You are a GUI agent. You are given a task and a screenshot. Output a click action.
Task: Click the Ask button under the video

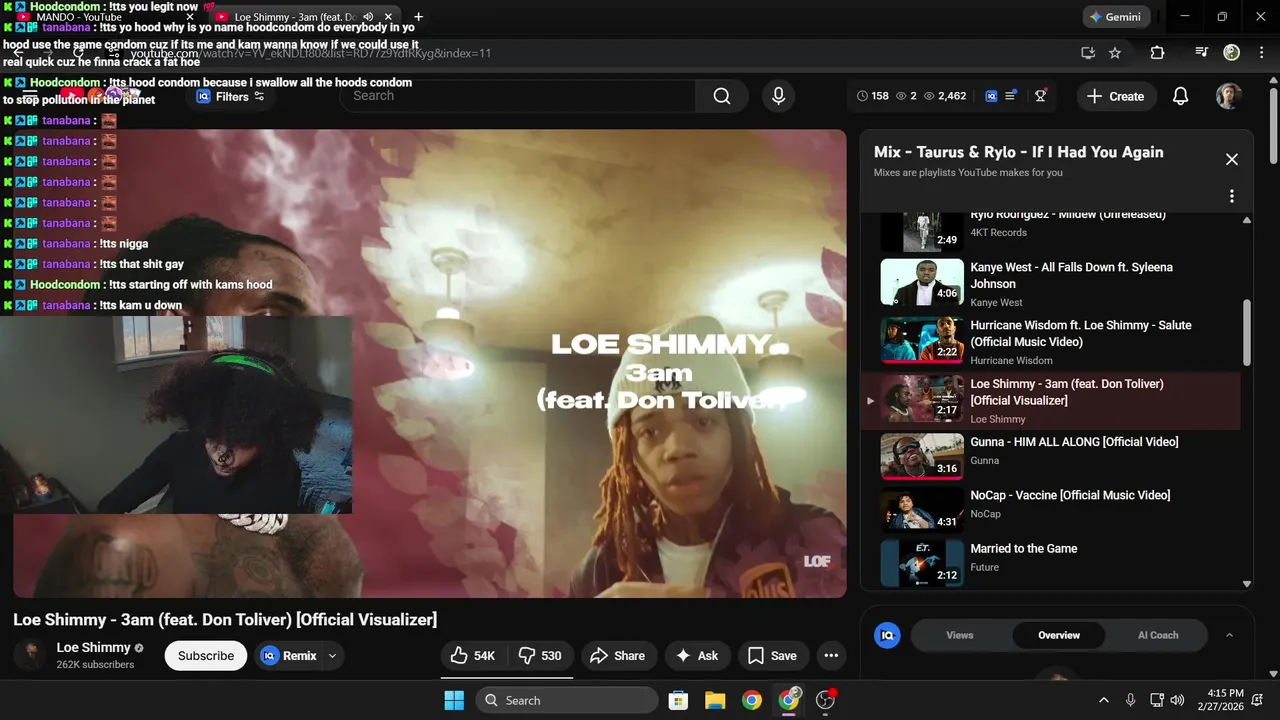pos(697,656)
